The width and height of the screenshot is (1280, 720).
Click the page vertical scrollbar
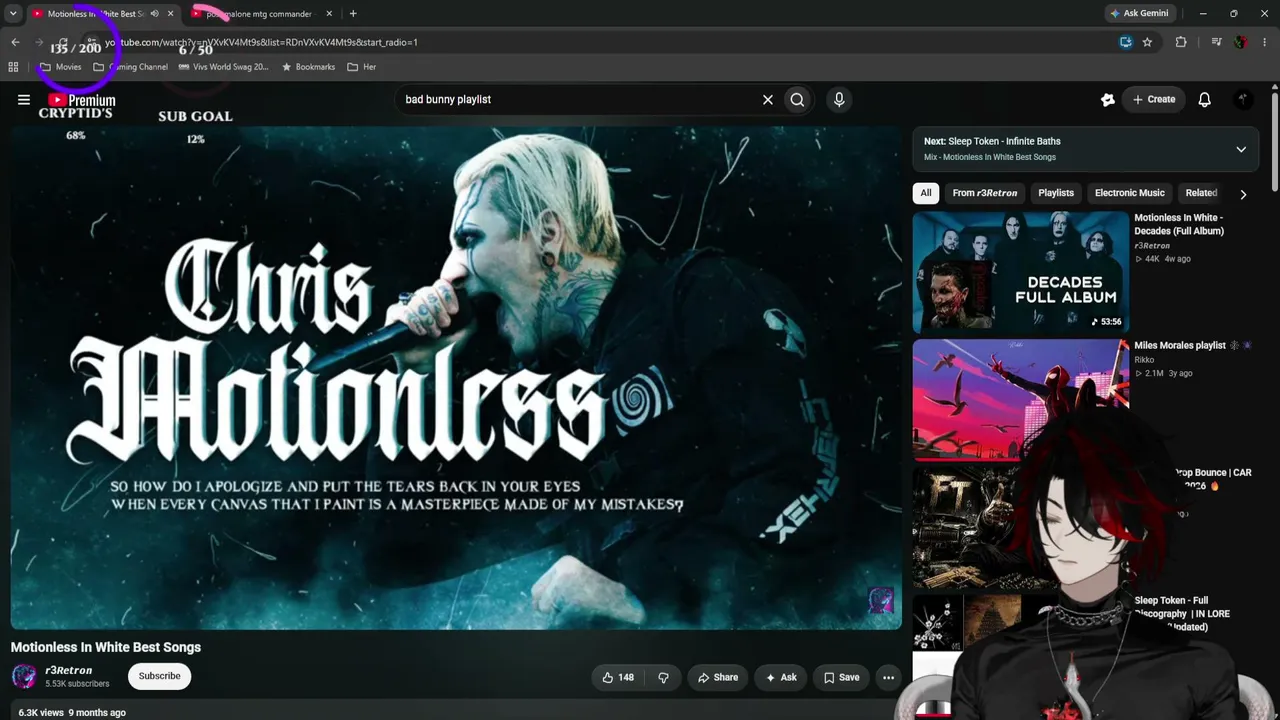click(x=1275, y=140)
